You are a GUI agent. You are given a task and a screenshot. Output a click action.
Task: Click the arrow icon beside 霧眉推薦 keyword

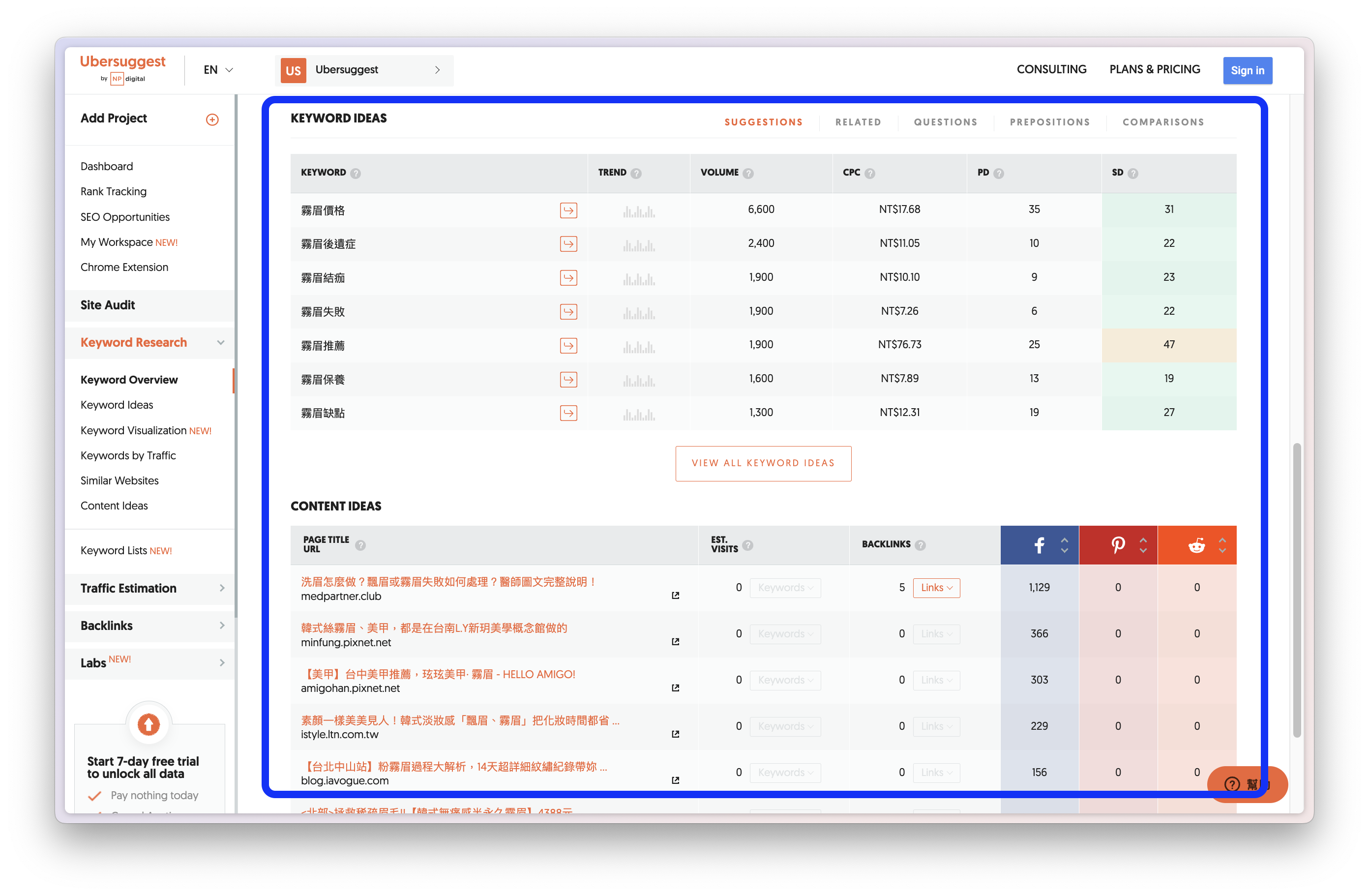568,346
